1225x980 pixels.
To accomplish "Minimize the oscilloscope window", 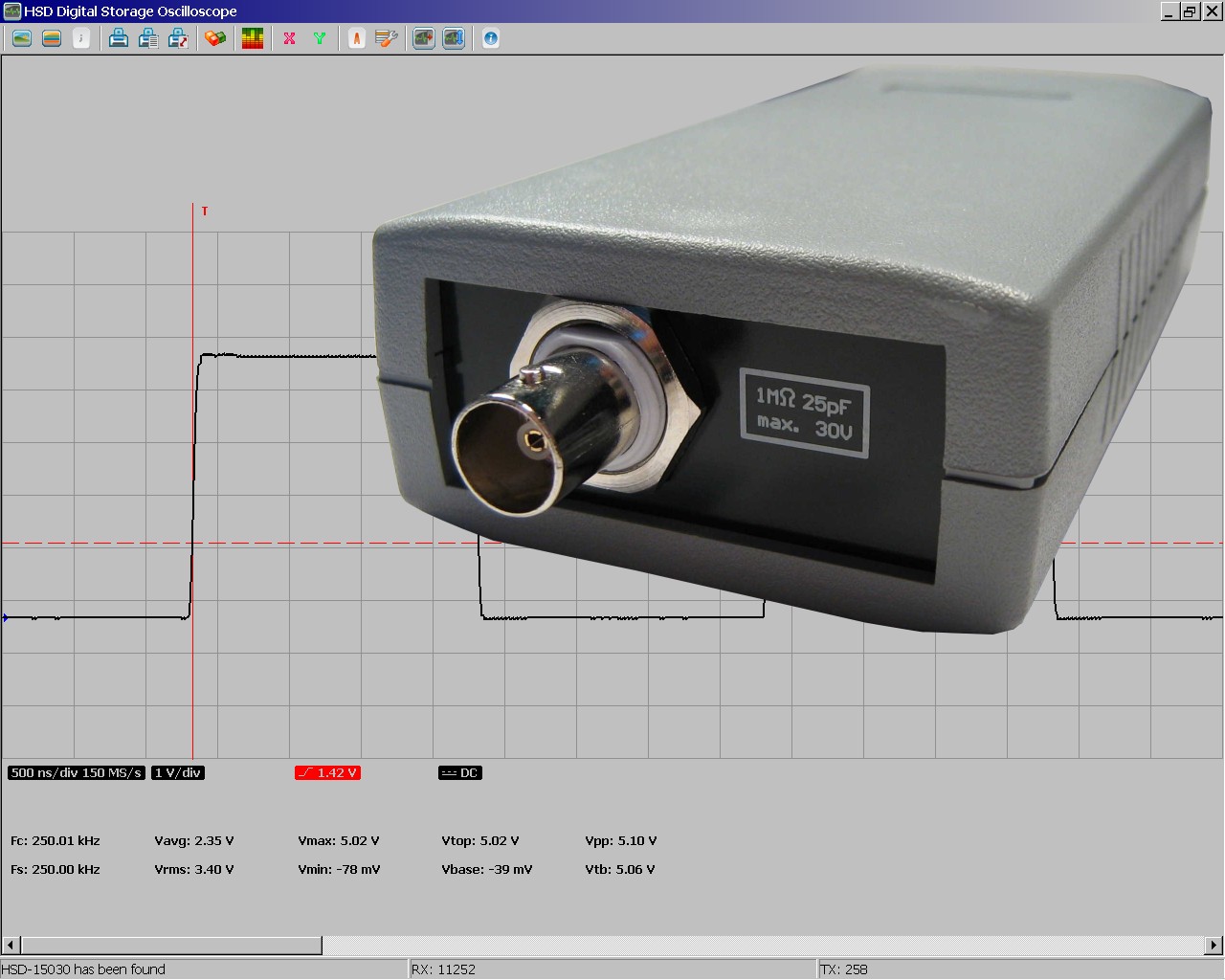I will [x=1169, y=11].
